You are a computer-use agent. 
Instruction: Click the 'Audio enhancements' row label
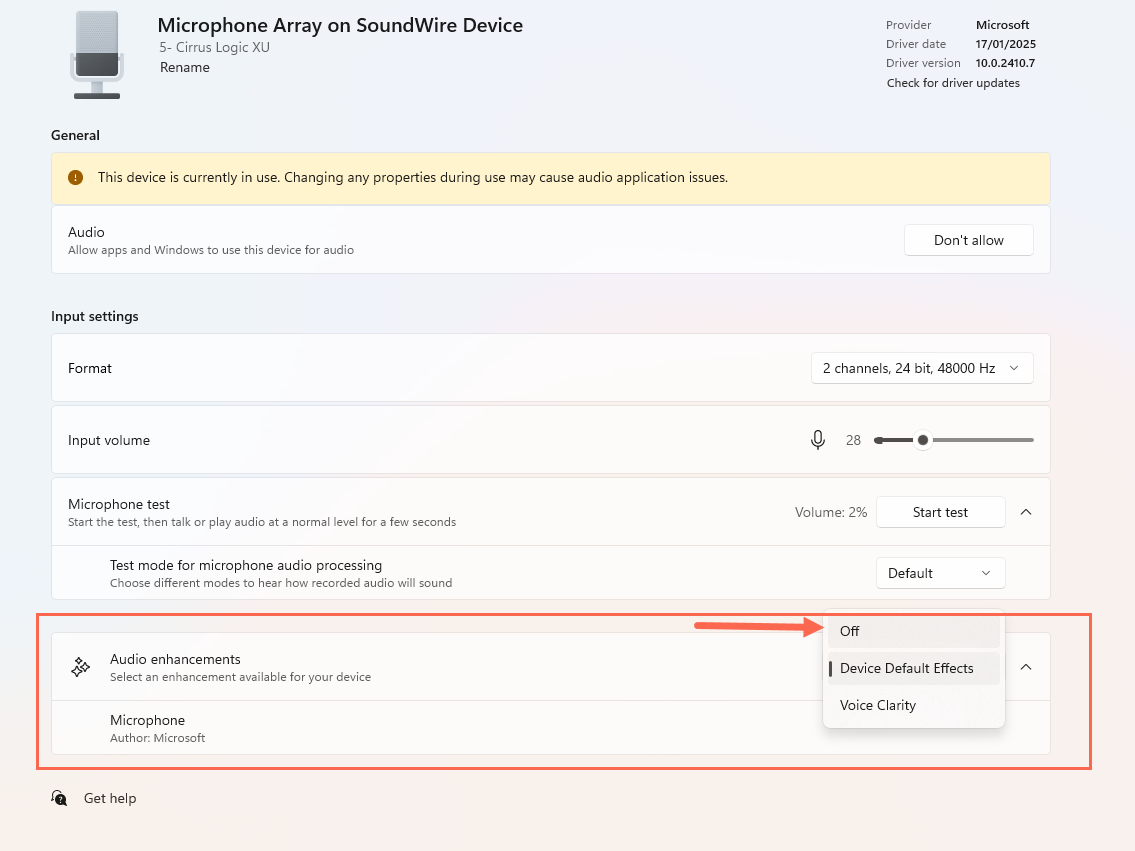pos(175,659)
